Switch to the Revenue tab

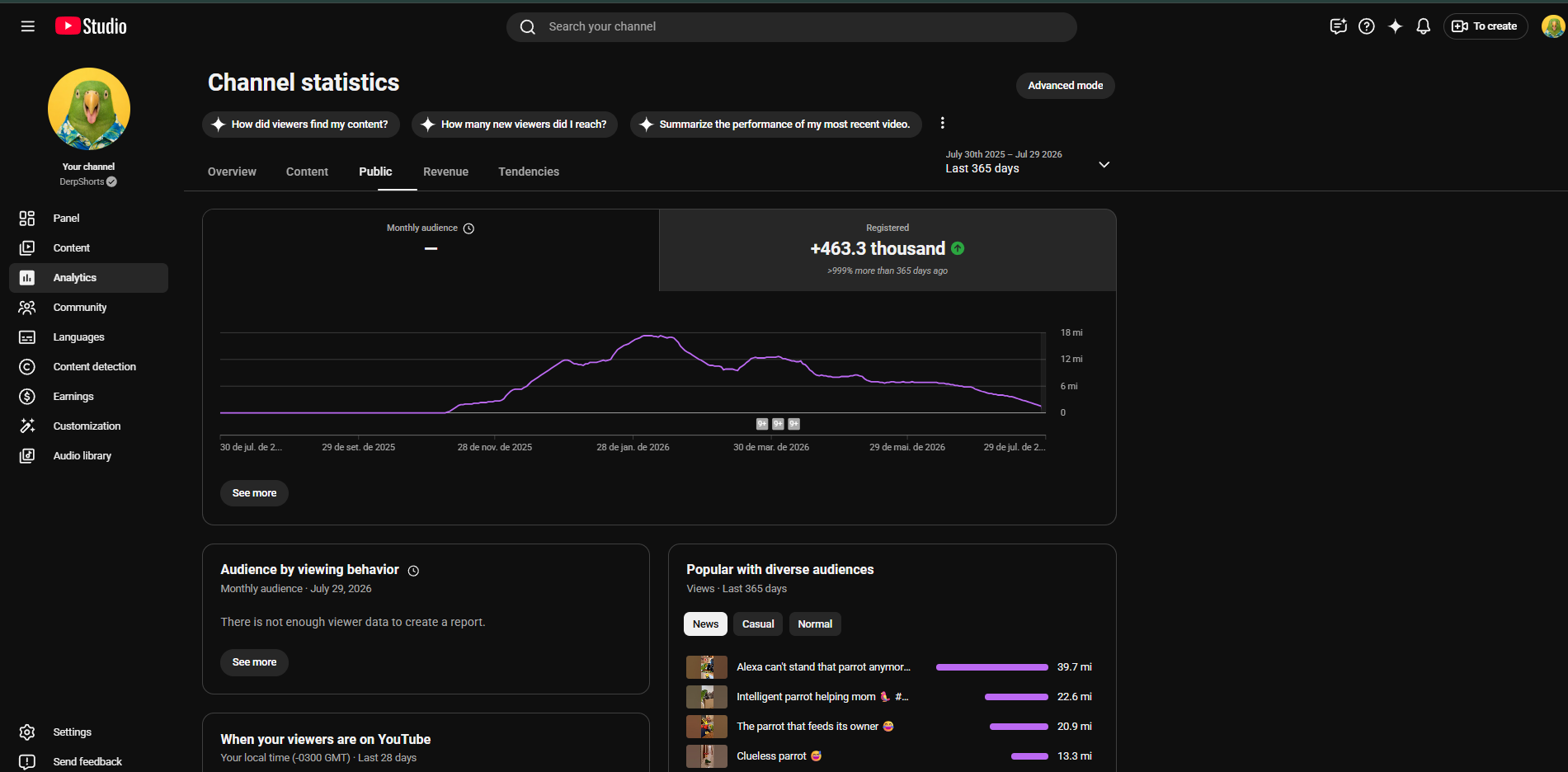[445, 172]
